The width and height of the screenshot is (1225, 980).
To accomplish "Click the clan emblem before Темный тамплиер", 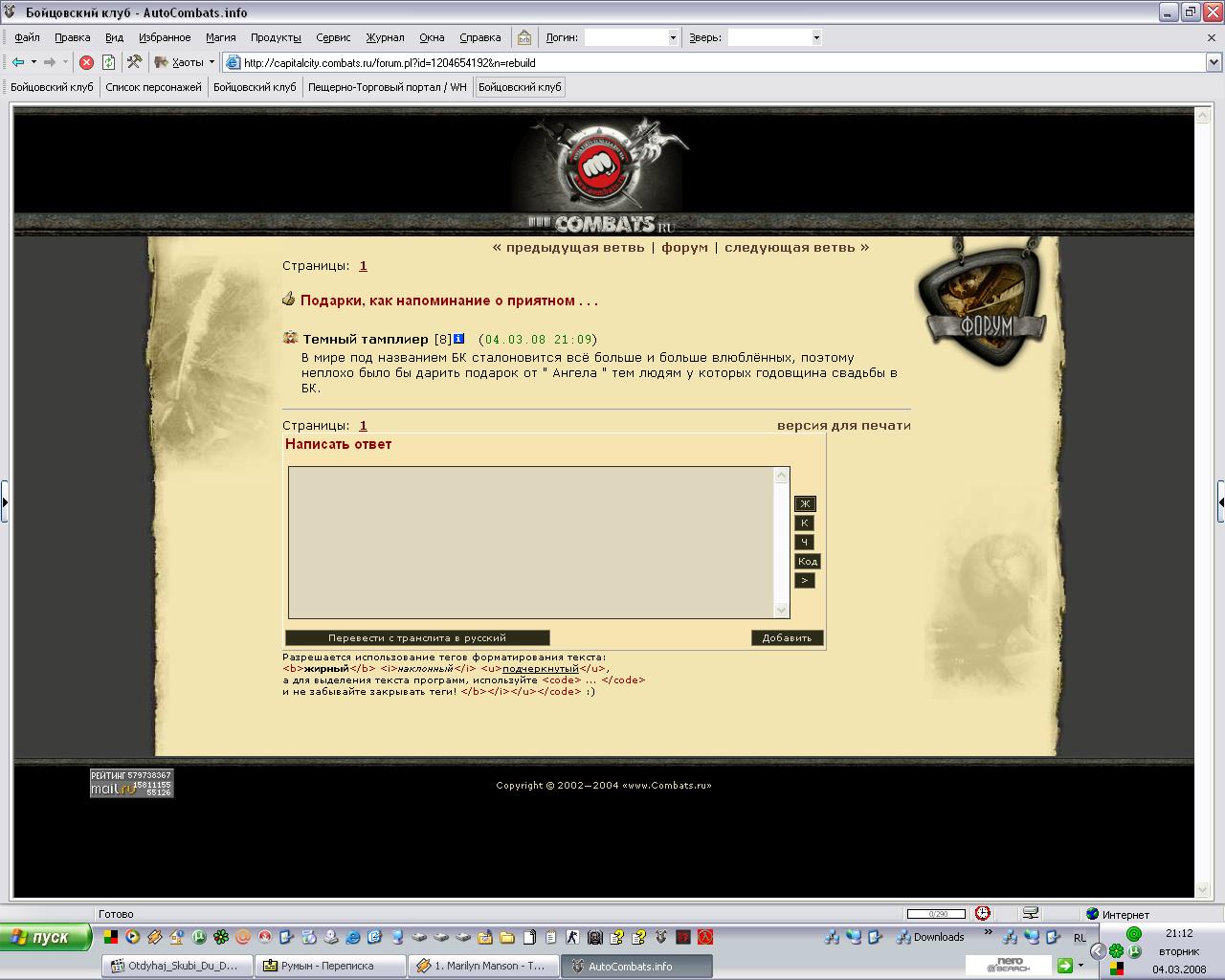I will (290, 338).
